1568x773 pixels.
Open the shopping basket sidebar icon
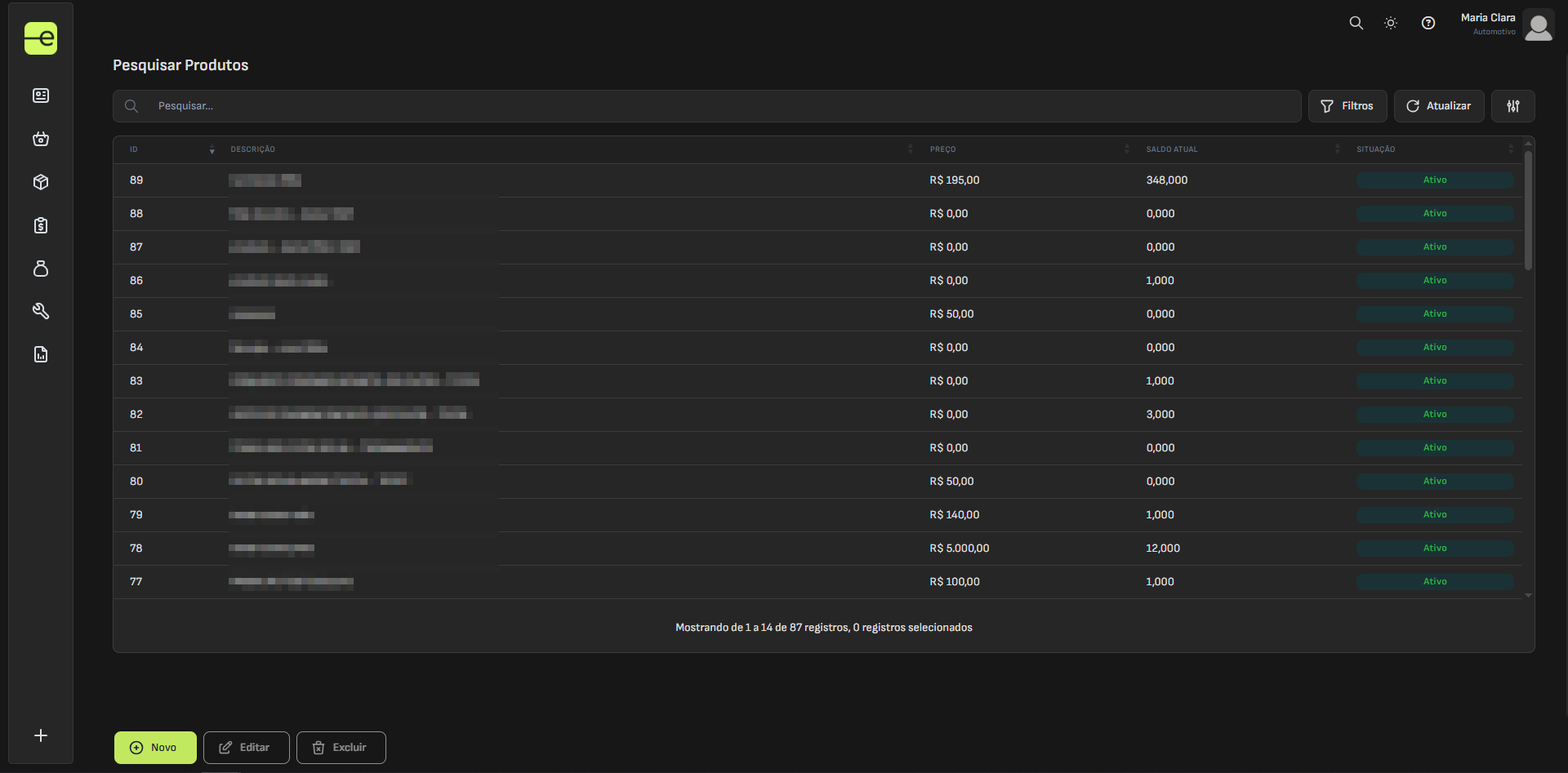tap(41, 140)
